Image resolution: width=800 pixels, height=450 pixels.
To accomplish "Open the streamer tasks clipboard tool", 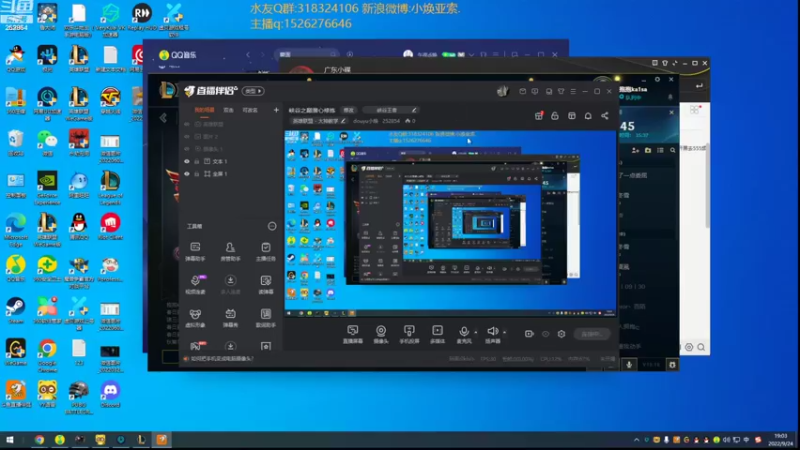I will (x=265, y=252).
